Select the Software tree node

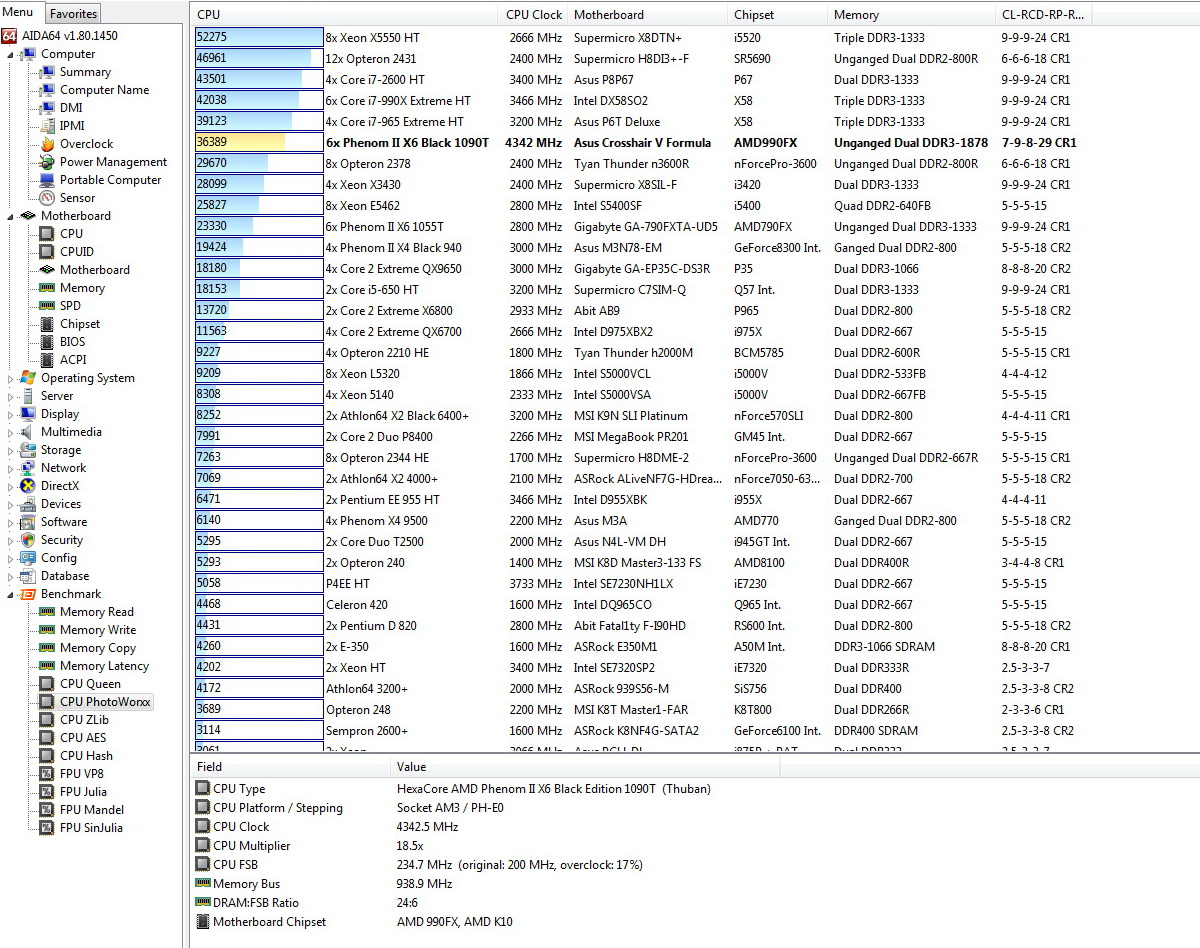click(x=64, y=522)
